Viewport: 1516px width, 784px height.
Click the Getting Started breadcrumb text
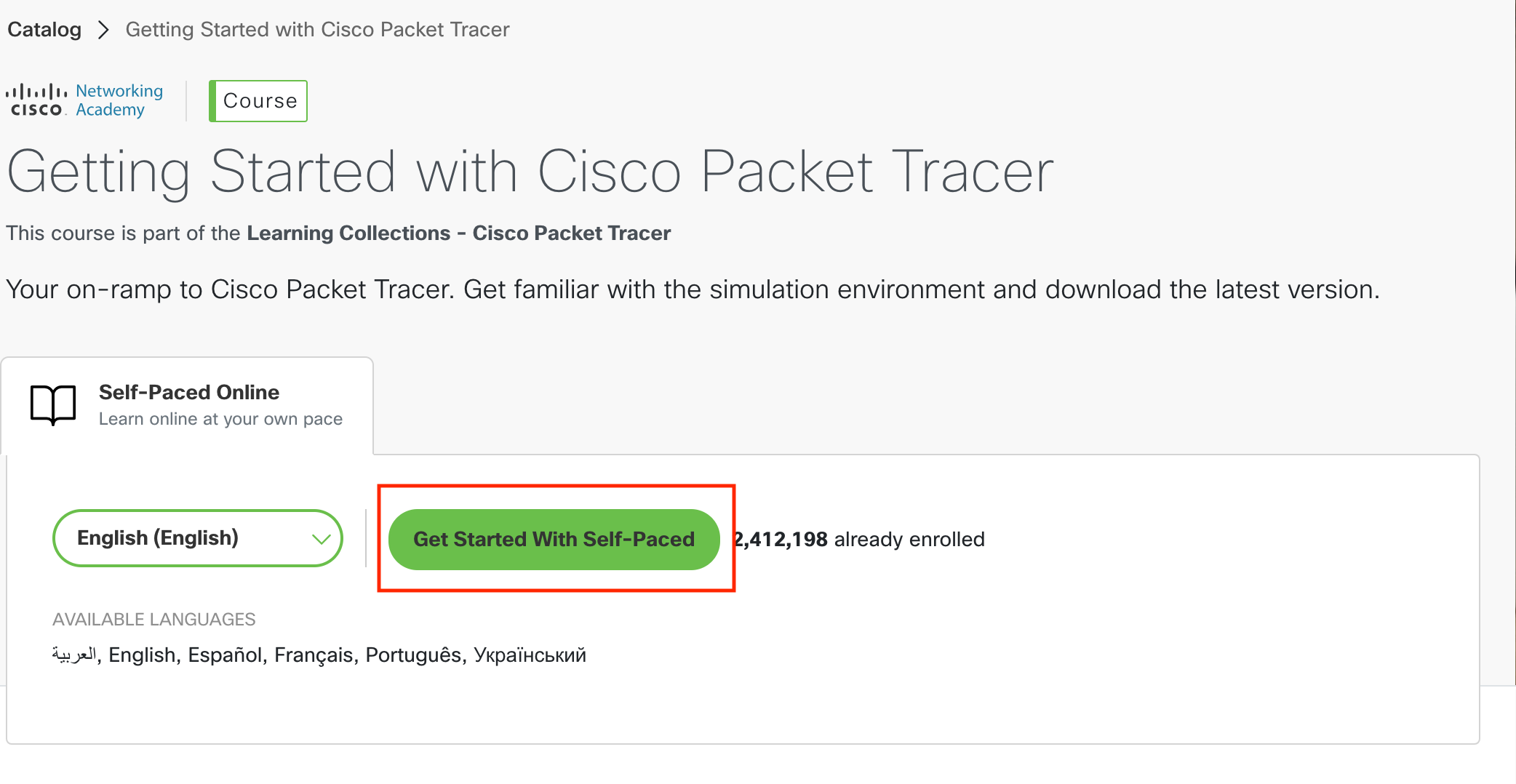pos(317,30)
